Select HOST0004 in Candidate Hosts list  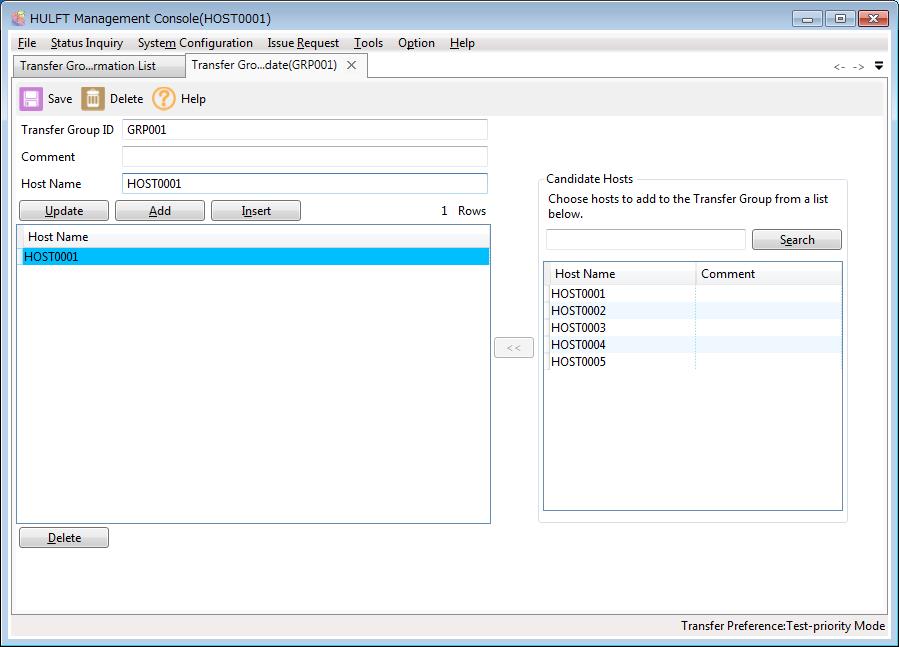[x=693, y=345]
